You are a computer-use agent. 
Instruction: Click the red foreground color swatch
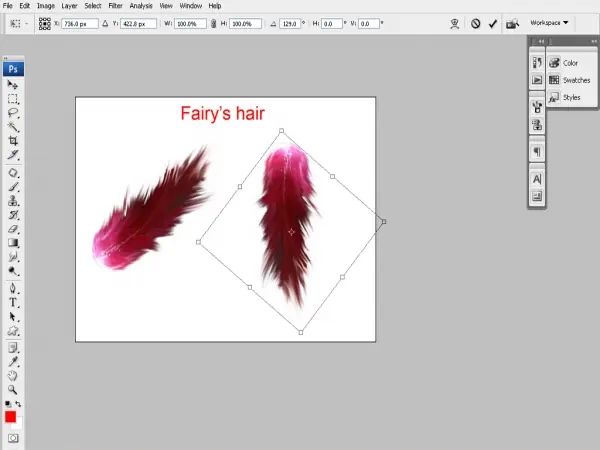10,417
